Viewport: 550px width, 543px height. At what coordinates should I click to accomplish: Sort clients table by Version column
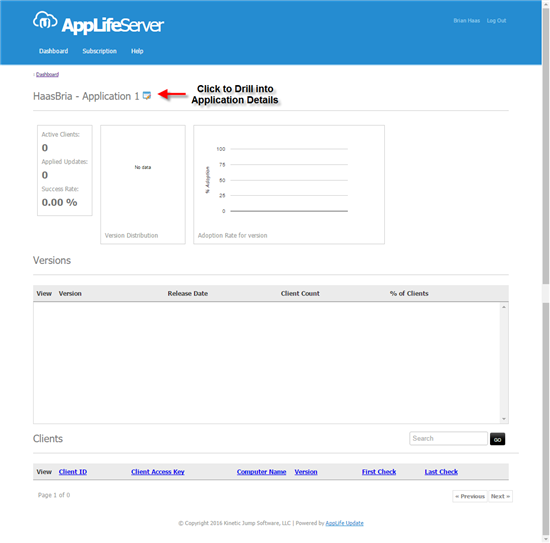(x=306, y=472)
